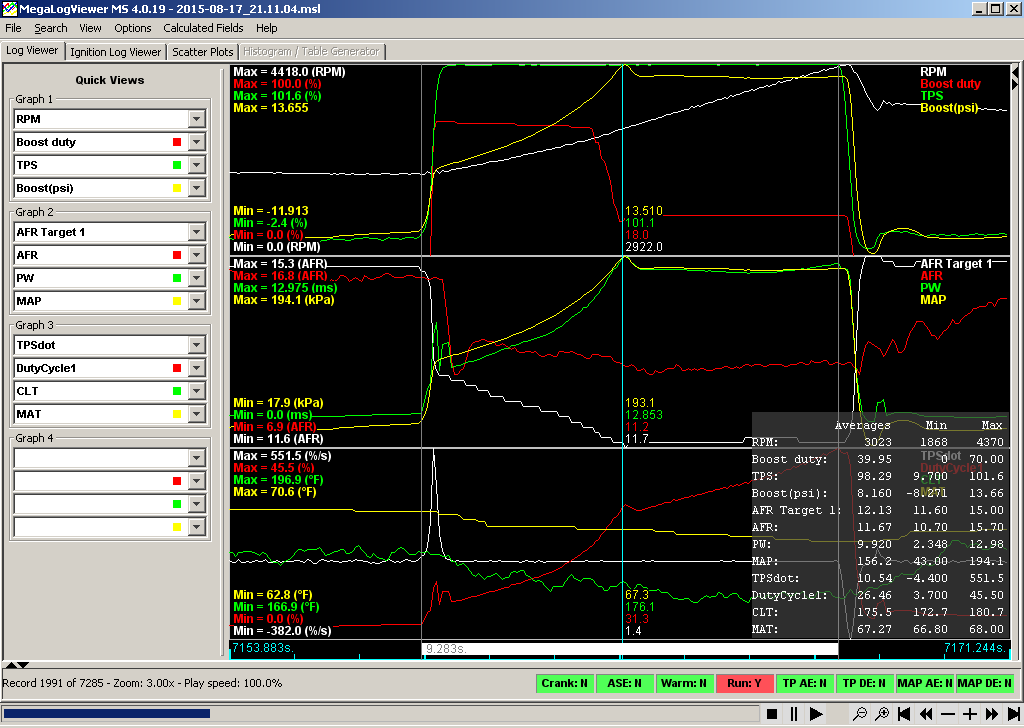The height and width of the screenshot is (728, 1024).
Task: Pause the log playback
Action: click(x=794, y=714)
